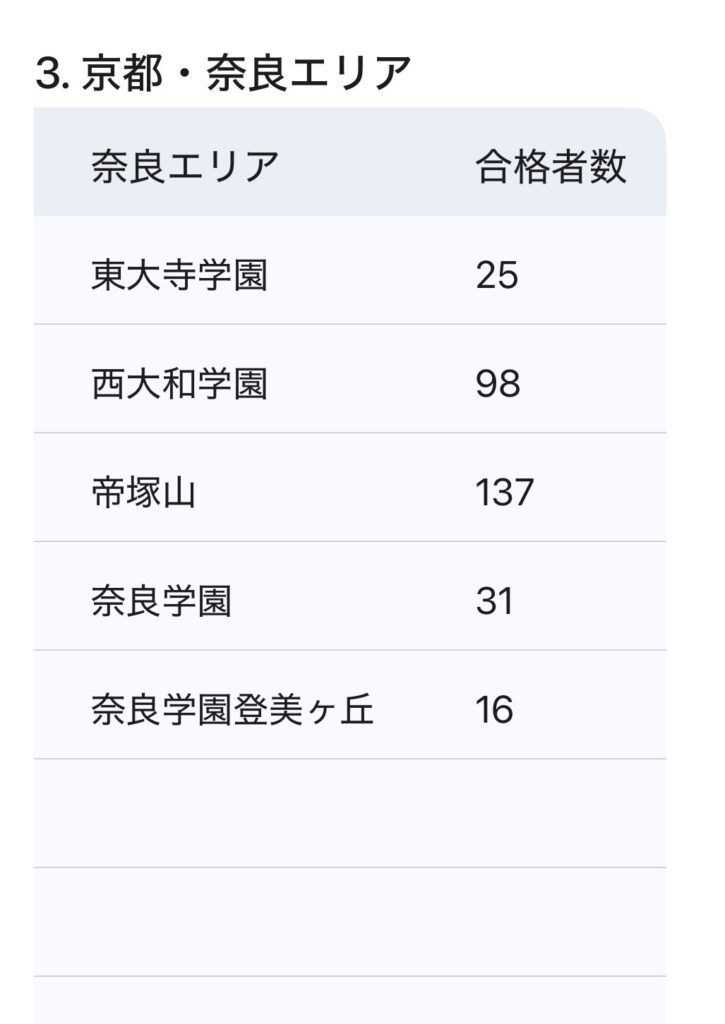Click the second empty row's count cell
Screen dimensions: 725x1024
click(x=551, y=921)
